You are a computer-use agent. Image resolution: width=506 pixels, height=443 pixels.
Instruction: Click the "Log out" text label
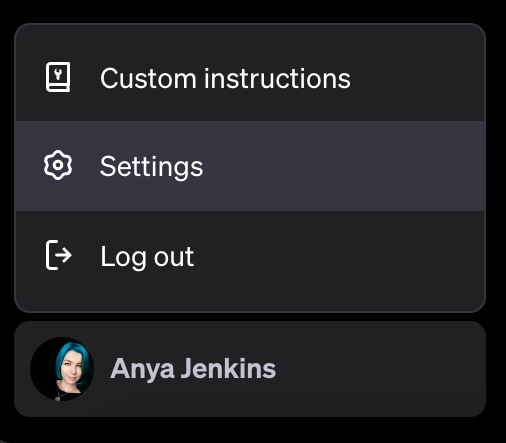coord(147,257)
